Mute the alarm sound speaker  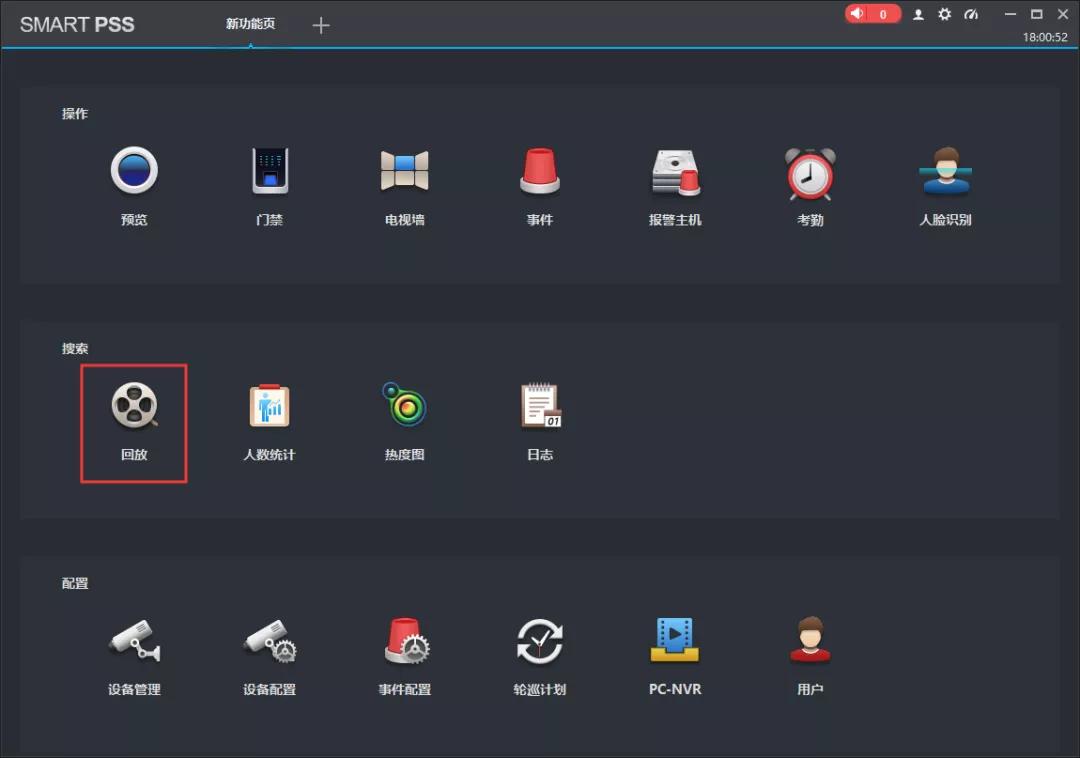[857, 14]
